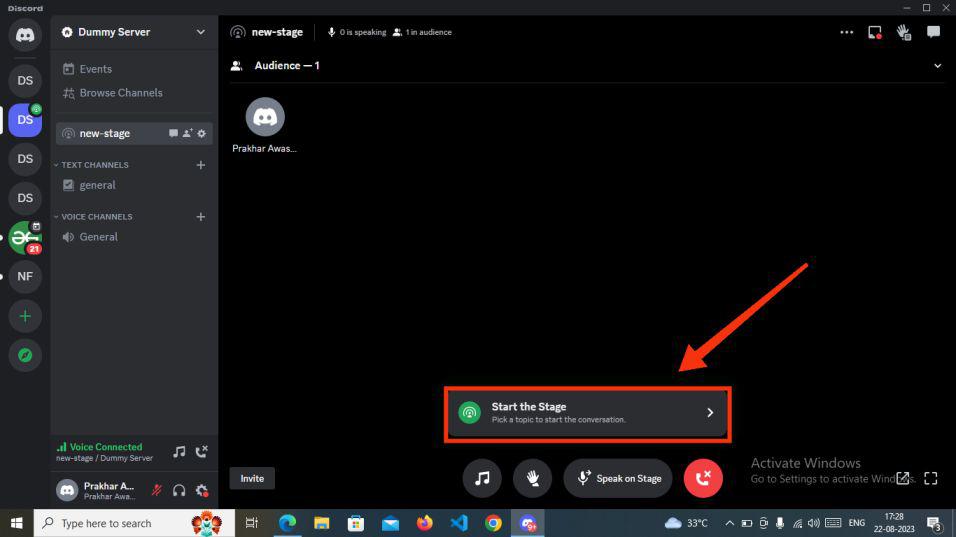
Task: Open the NF server icon
Action: (x=25, y=277)
